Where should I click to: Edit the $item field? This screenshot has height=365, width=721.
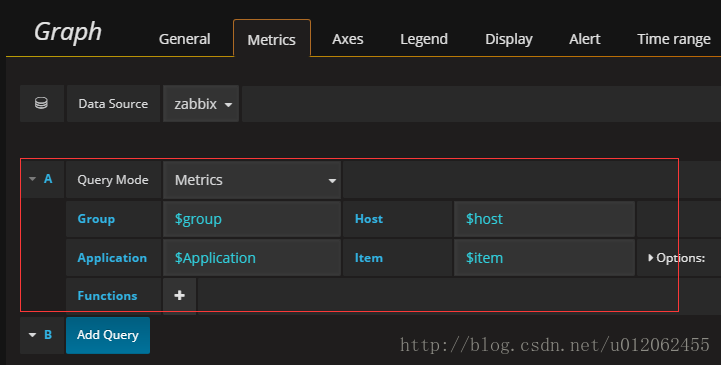[x=544, y=257]
